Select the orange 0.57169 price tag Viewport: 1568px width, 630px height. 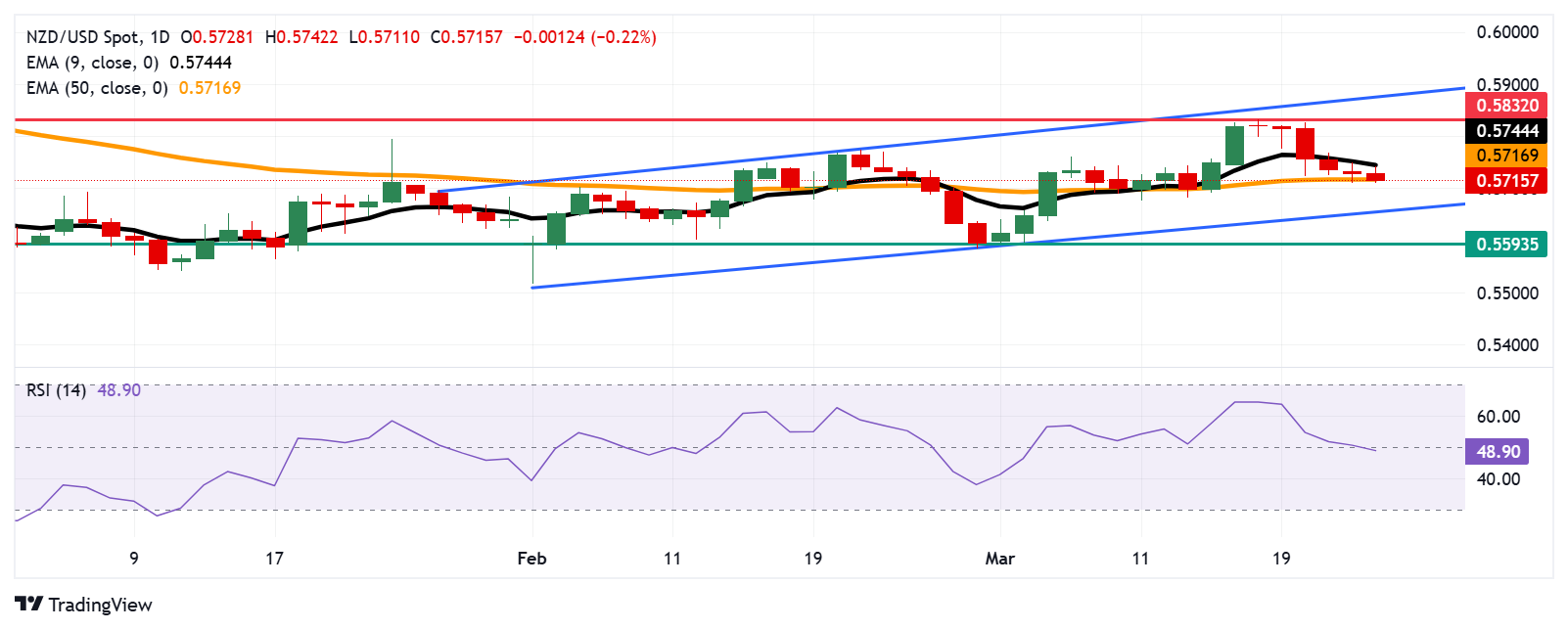pos(1506,156)
